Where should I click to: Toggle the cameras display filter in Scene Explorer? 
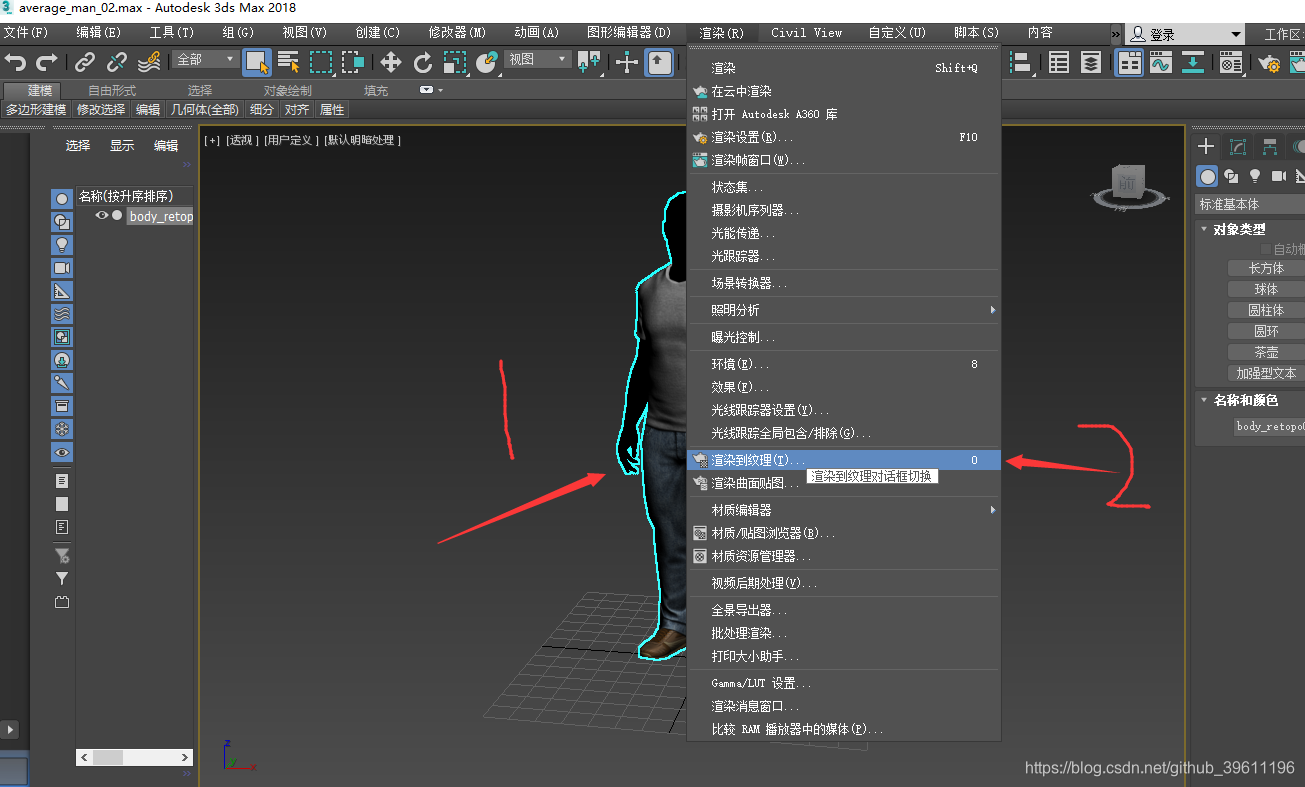(62, 268)
